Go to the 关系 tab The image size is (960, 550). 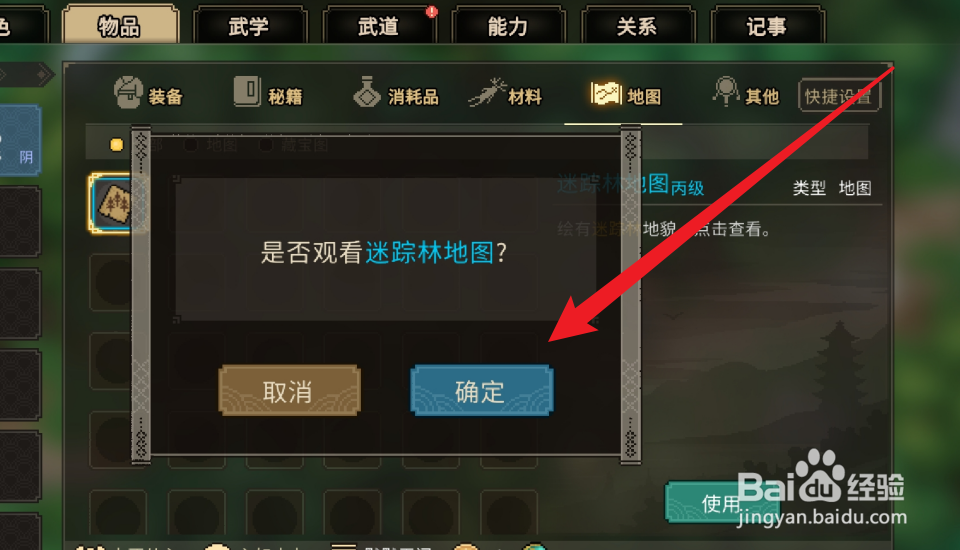click(637, 26)
